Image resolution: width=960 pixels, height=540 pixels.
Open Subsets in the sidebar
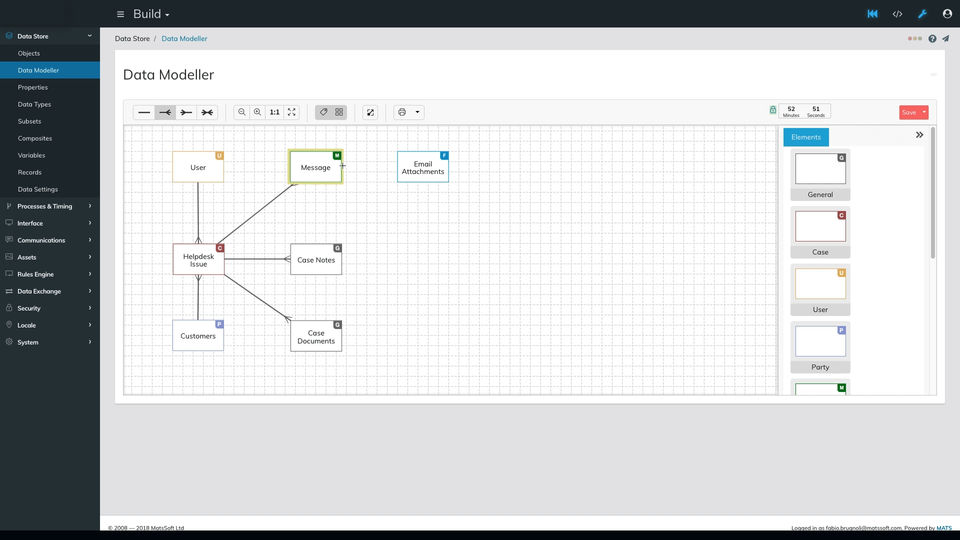click(50, 121)
